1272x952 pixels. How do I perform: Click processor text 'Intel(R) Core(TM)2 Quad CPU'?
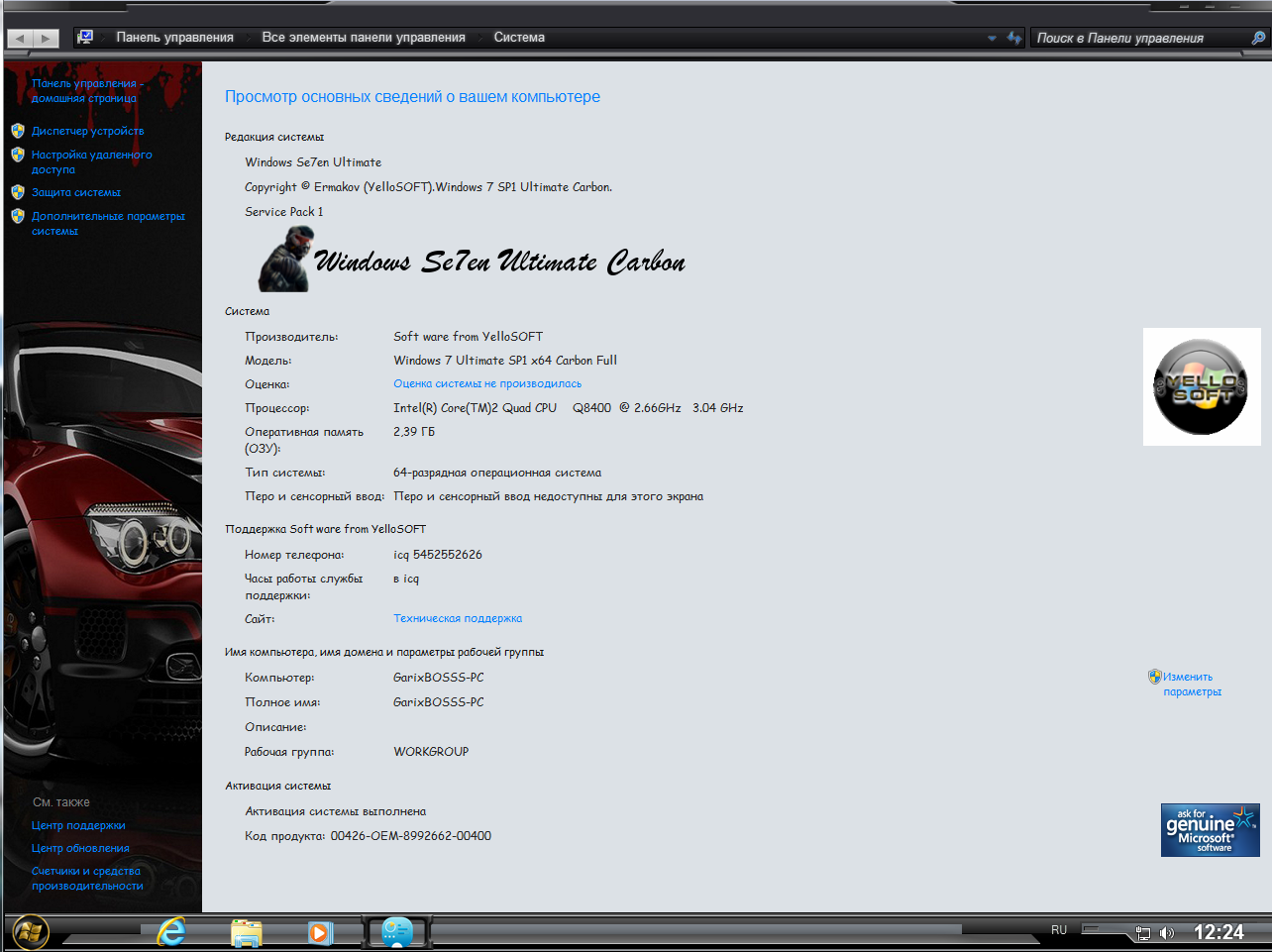pyautogui.click(x=476, y=408)
